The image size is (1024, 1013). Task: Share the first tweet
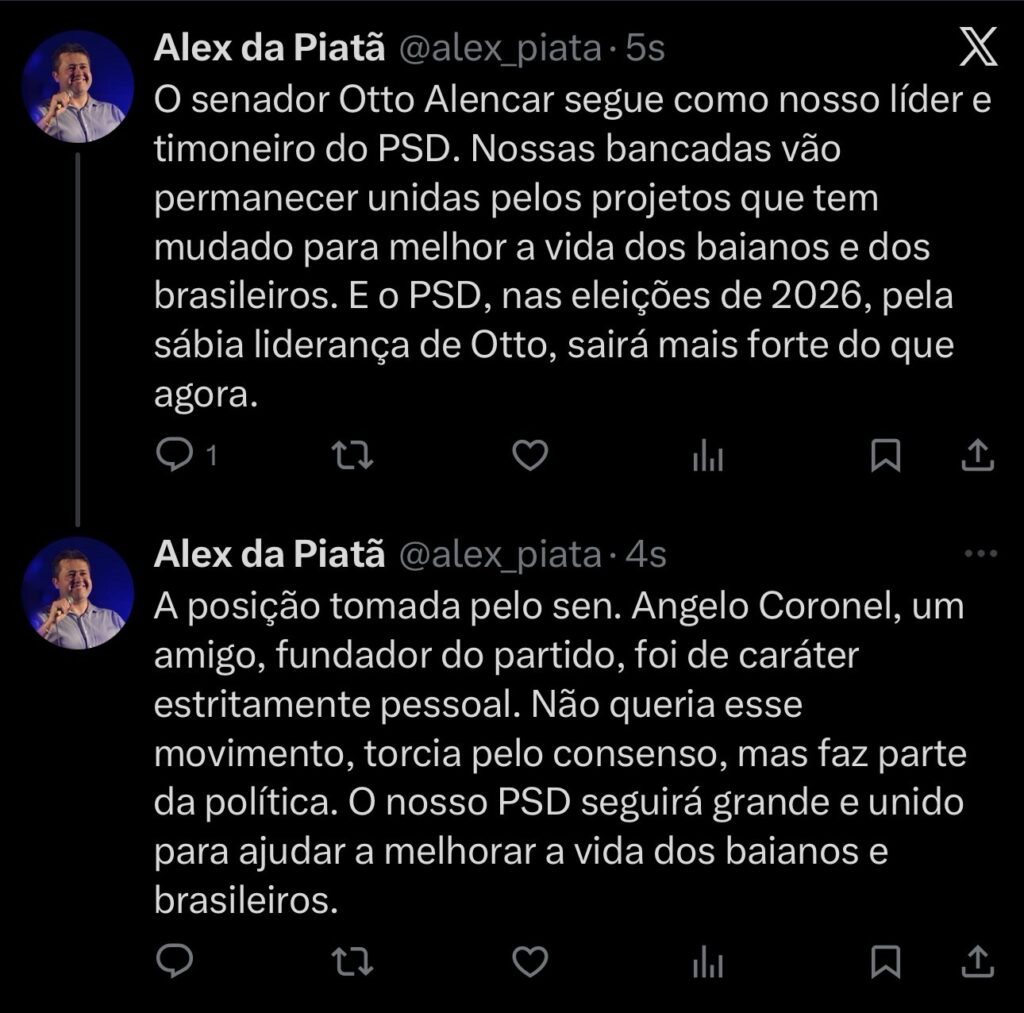[x=976, y=456]
